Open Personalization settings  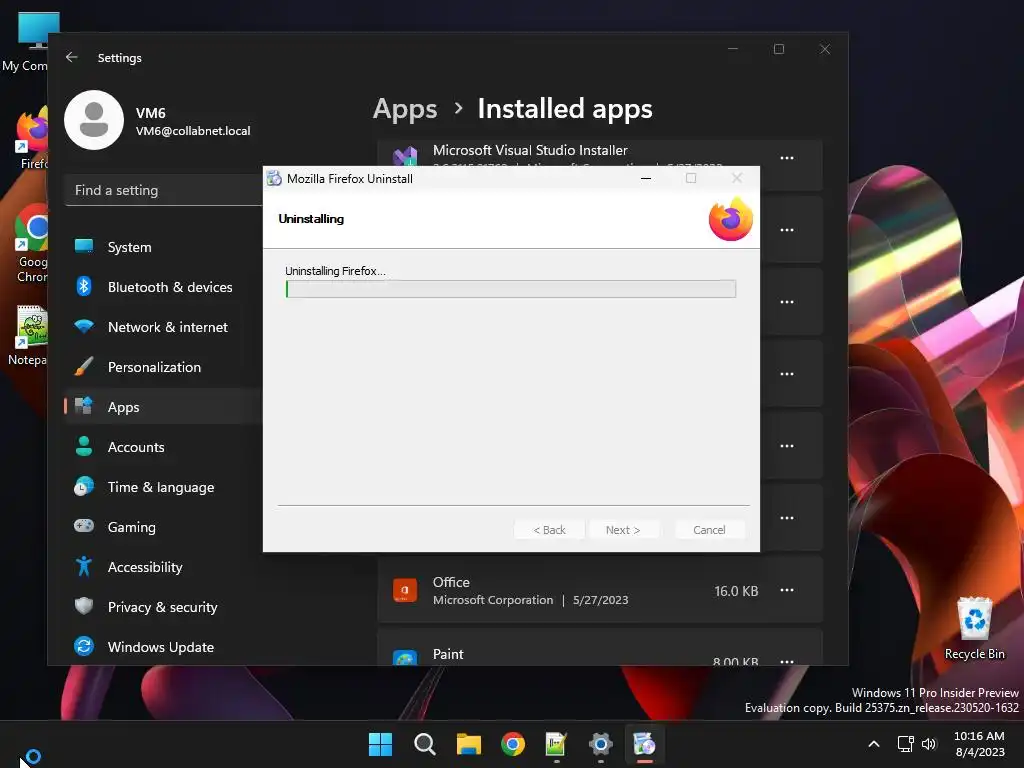163,367
